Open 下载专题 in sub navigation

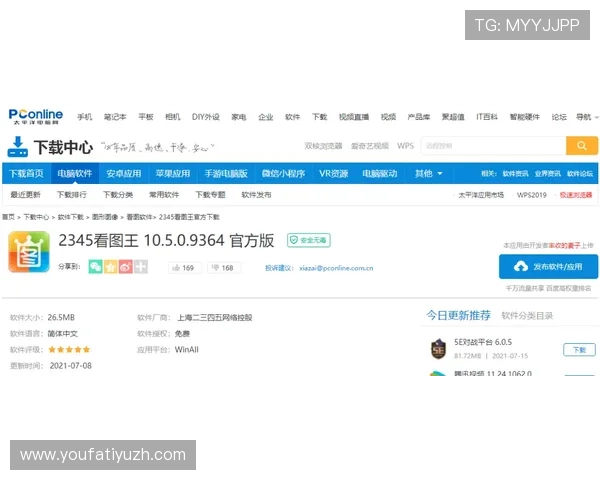(210, 195)
